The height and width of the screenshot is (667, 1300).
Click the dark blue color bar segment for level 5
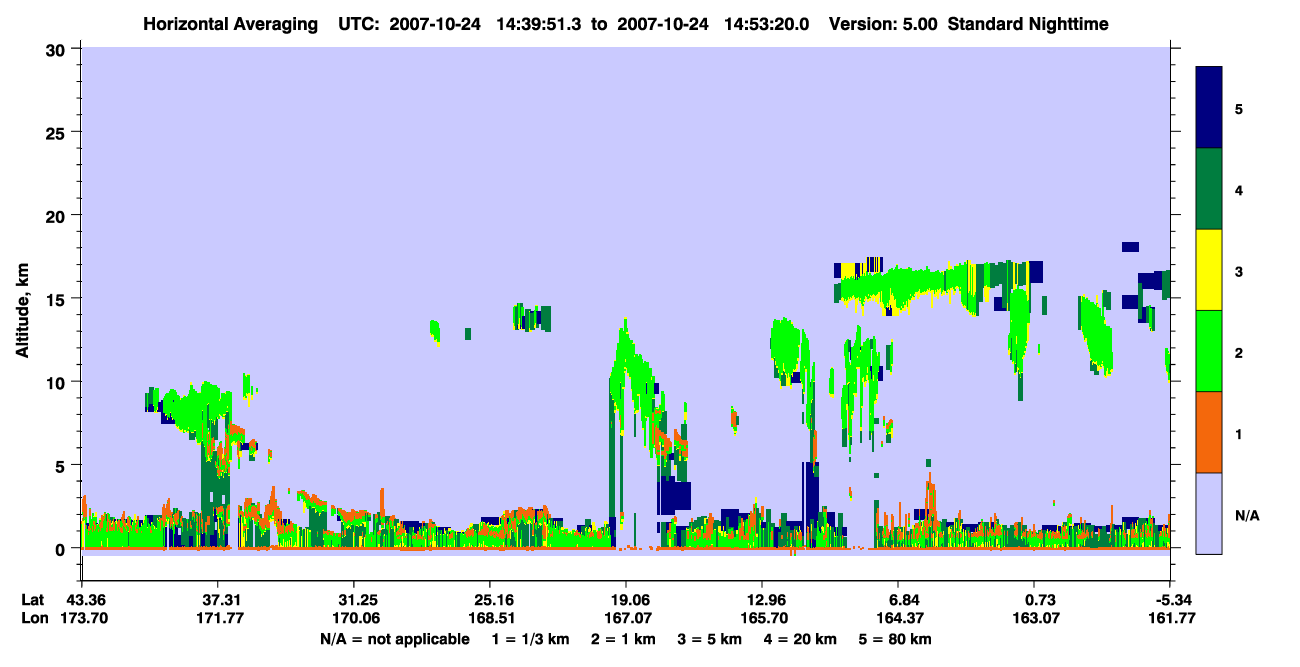coord(1209,108)
